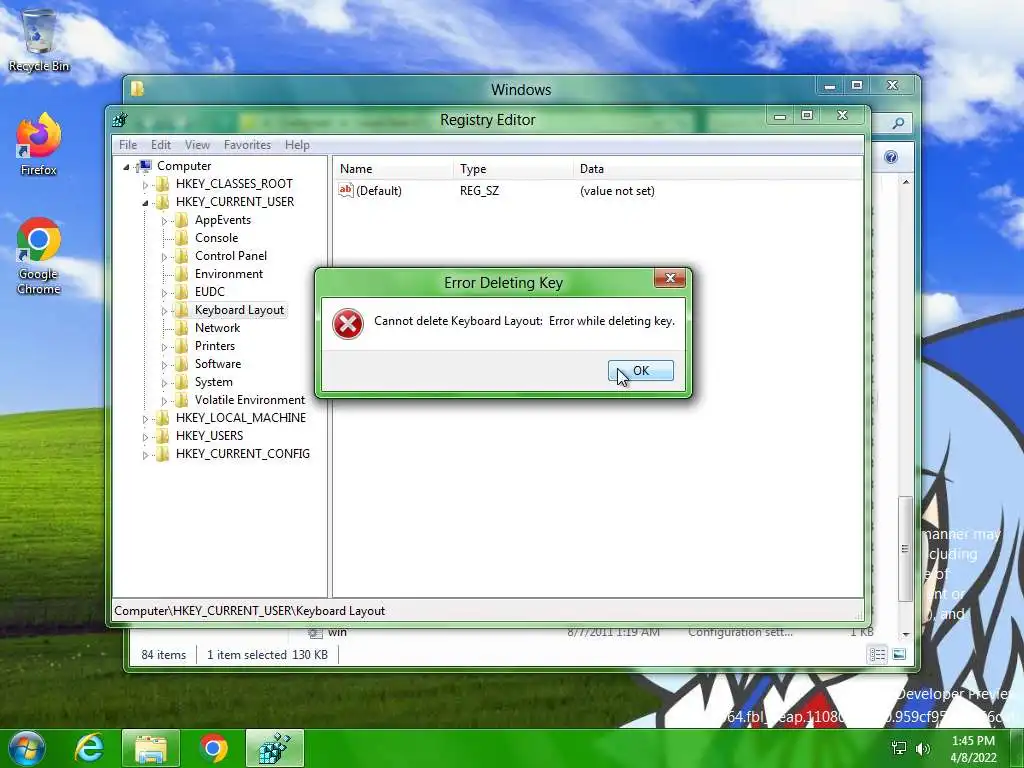
Task: Click the Windows Explorer window folder icon
Action: pos(136,89)
